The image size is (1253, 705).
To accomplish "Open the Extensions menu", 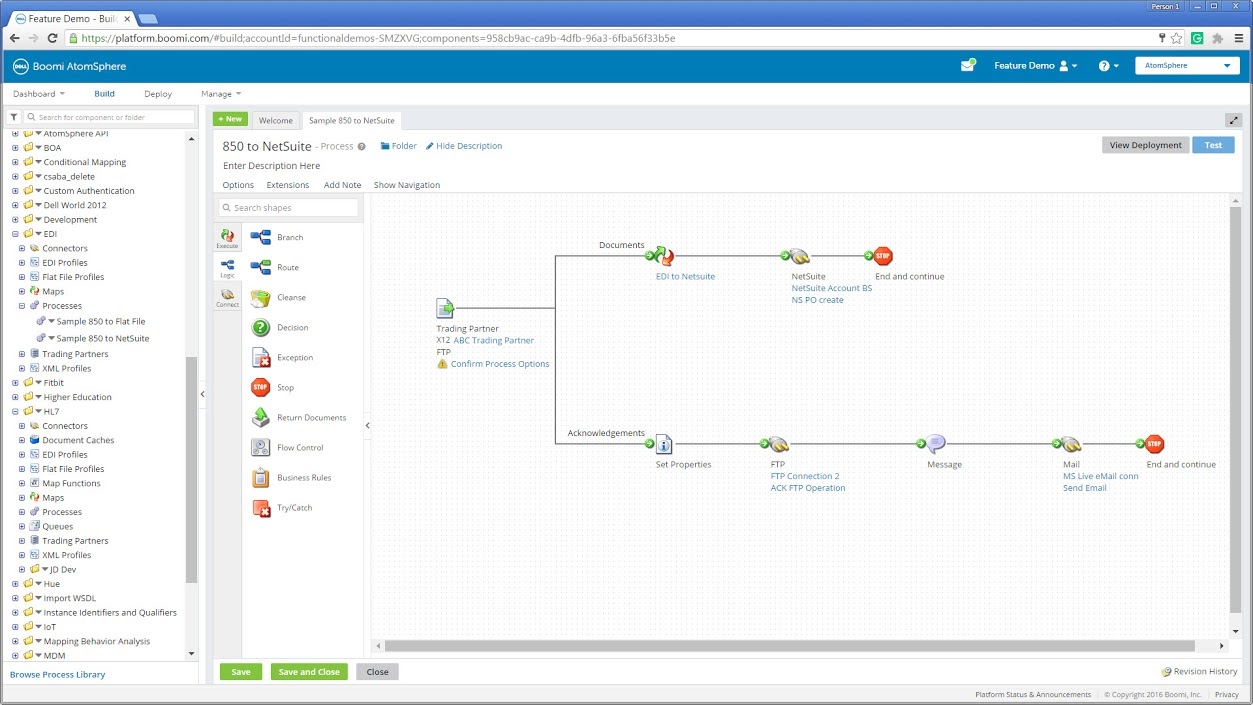I will tap(288, 185).
